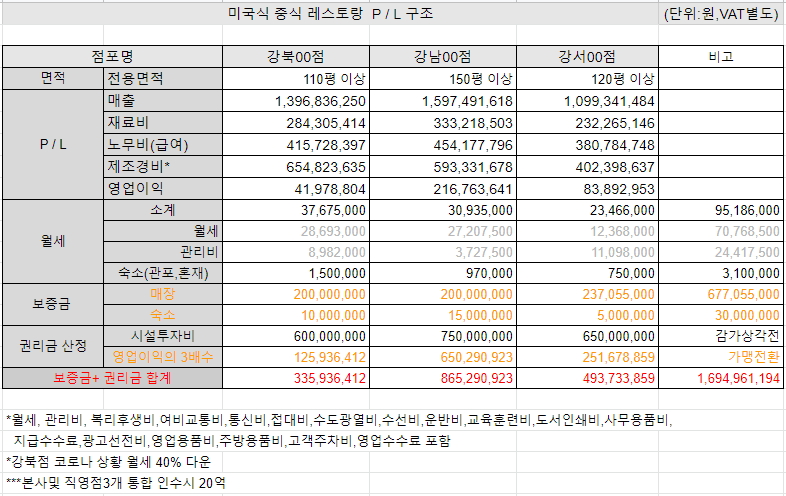
Task: Click footnote '*강북점 코로나 상황 월세 40% 다운'
Action: (x=108, y=461)
